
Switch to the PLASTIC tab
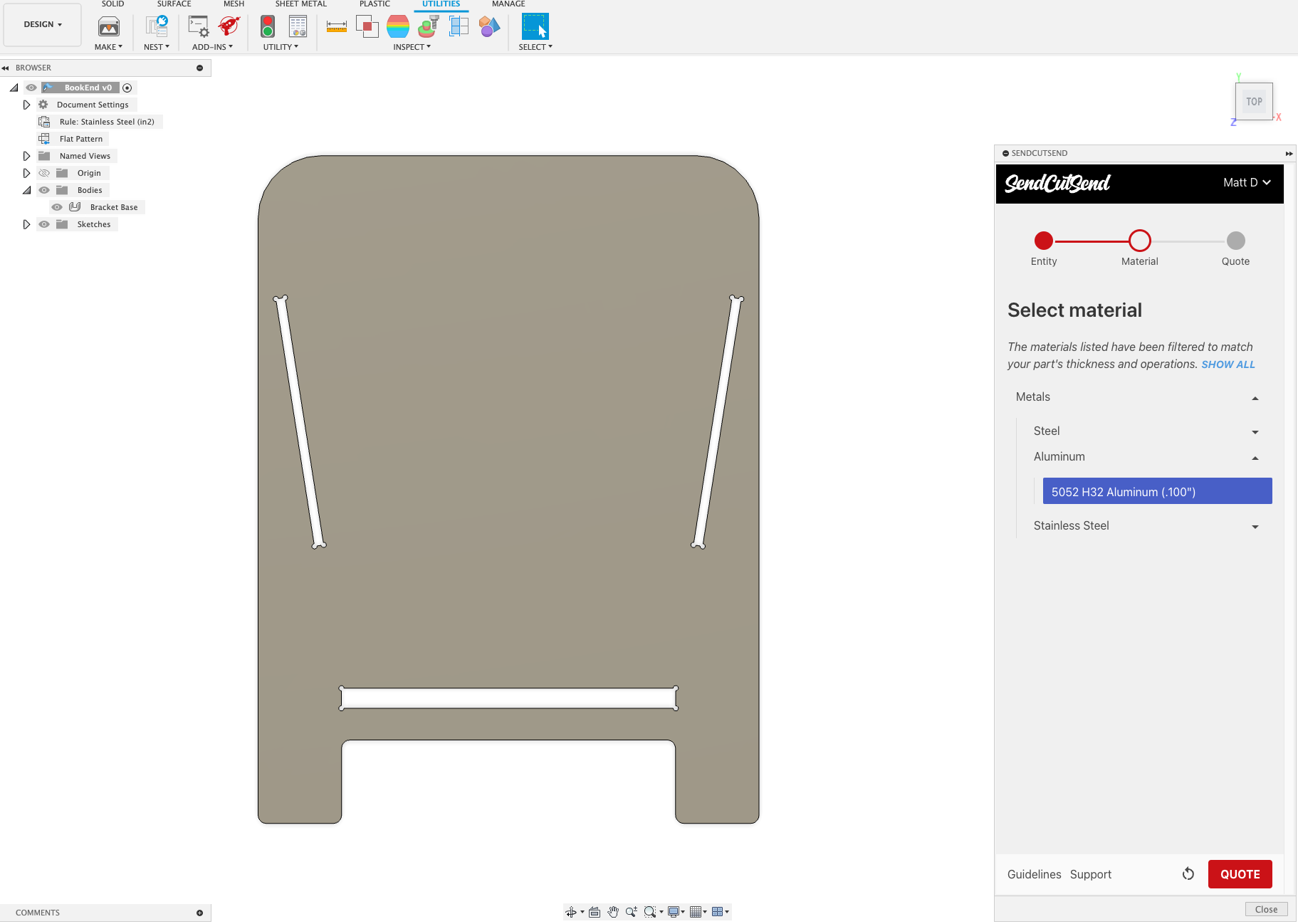pyautogui.click(x=375, y=4)
